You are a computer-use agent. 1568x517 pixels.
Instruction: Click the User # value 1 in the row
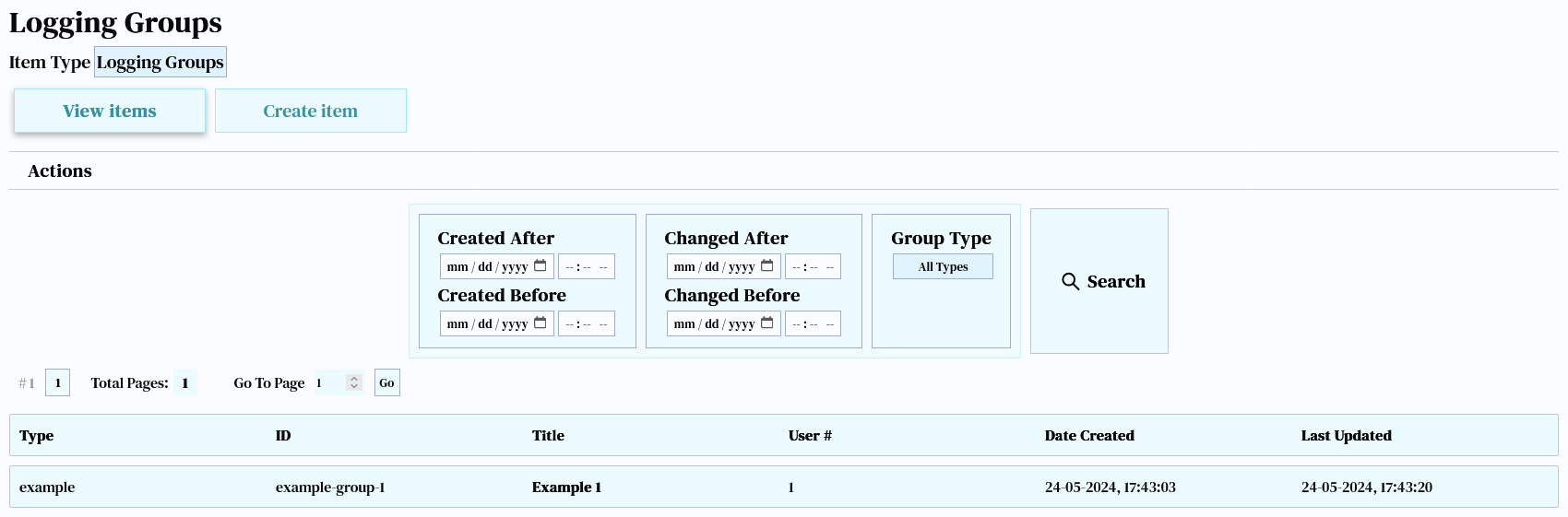tap(791, 487)
